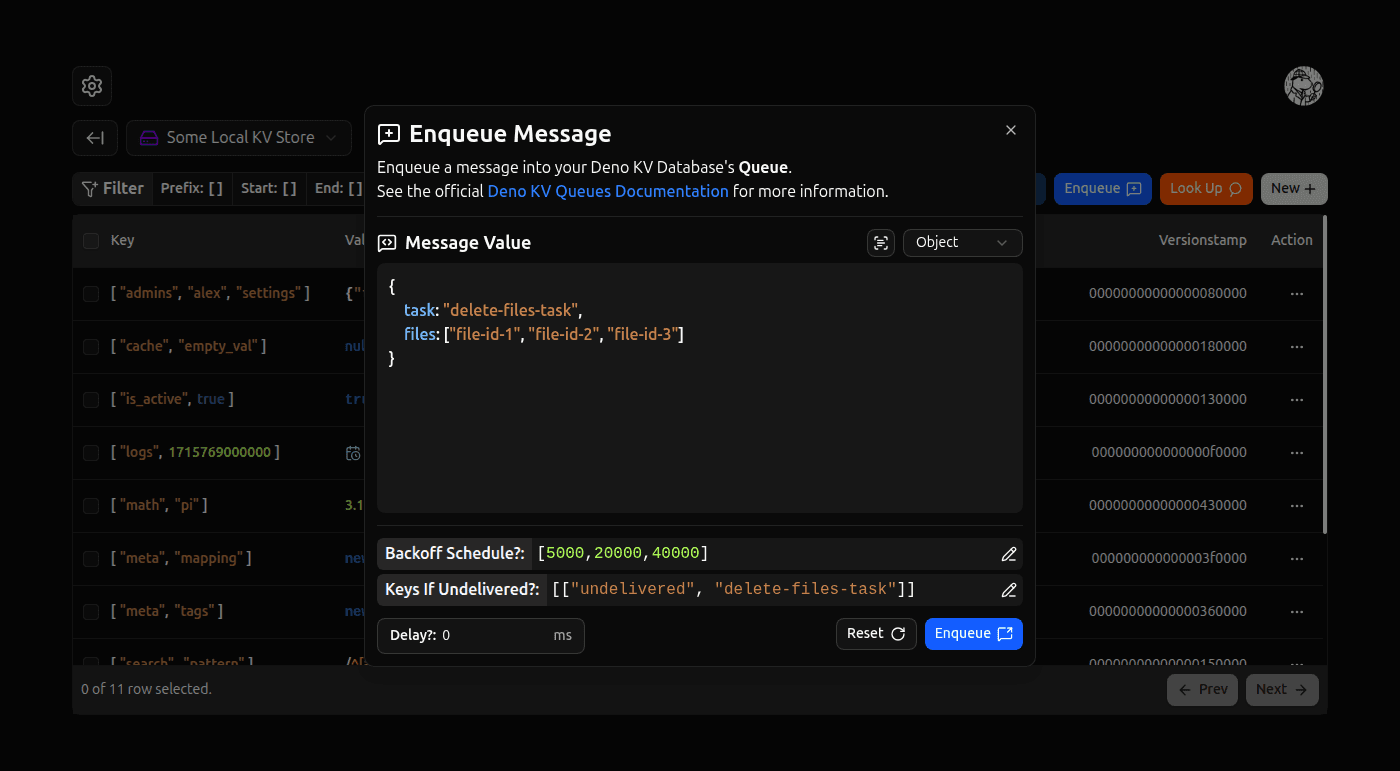1400x771 pixels.
Task: Open the Deno KV Queues Documentation link
Action: pos(607,191)
